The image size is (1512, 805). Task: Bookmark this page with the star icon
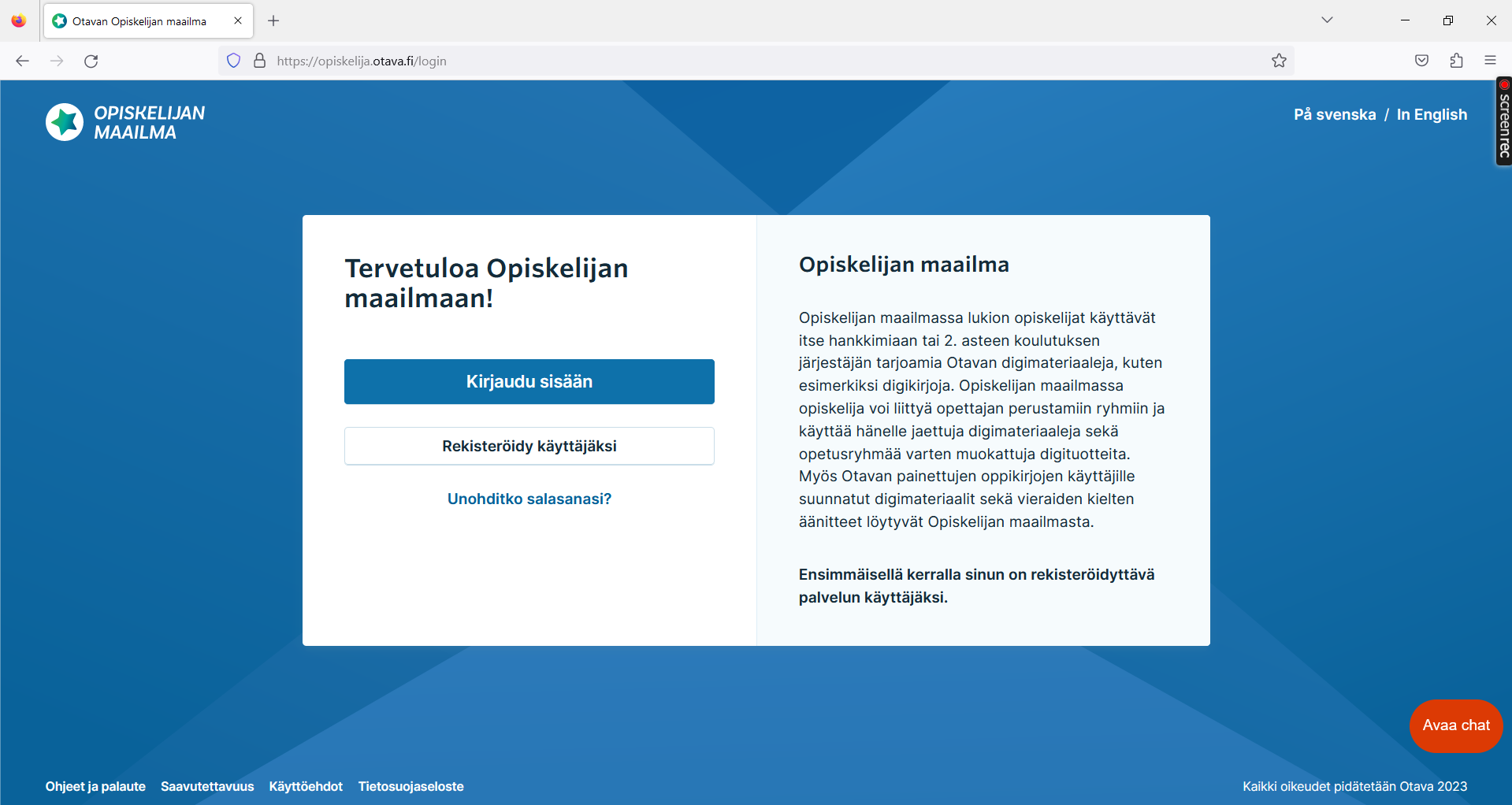1279,61
